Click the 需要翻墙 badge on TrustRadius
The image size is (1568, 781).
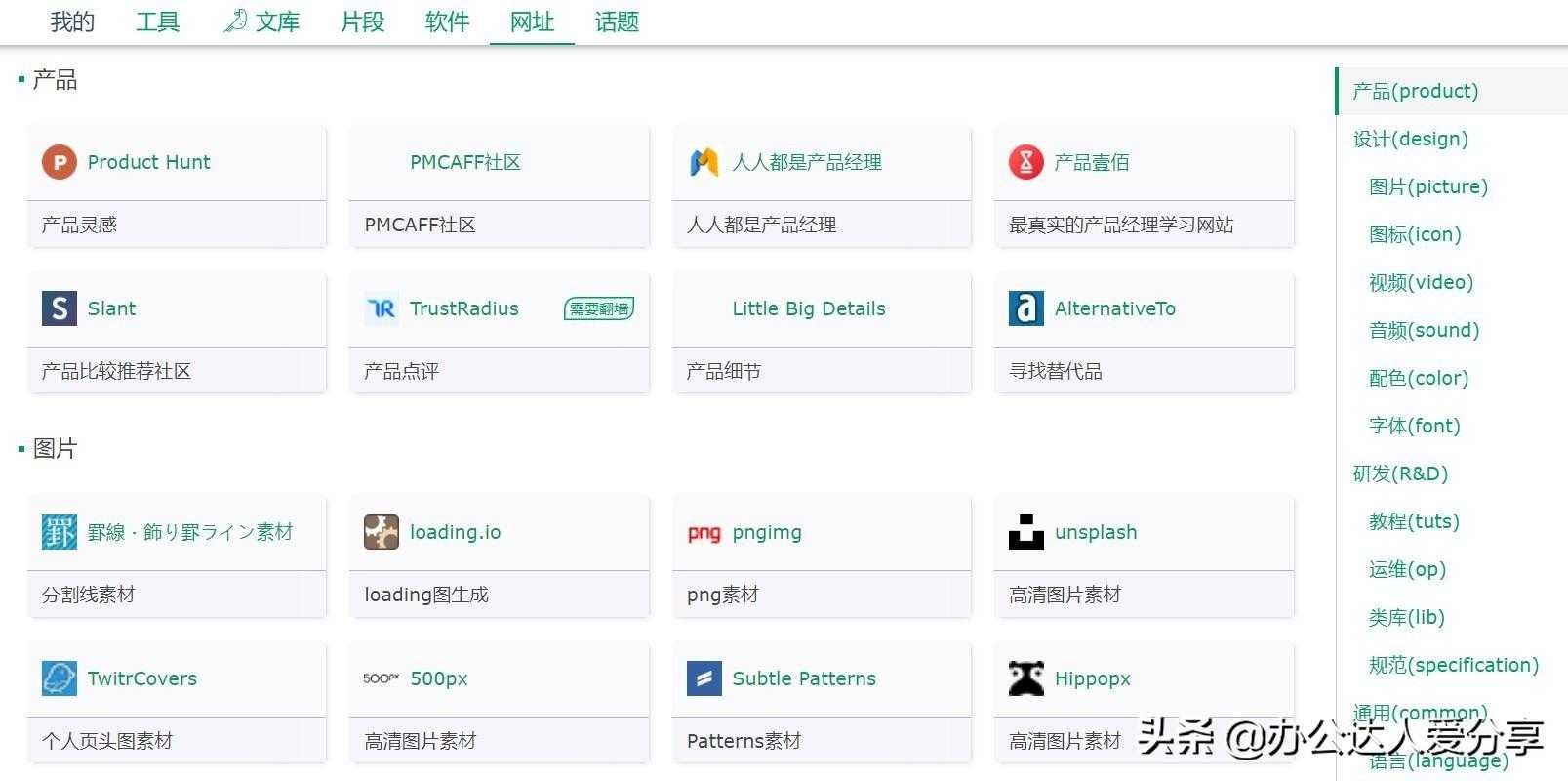coord(599,309)
